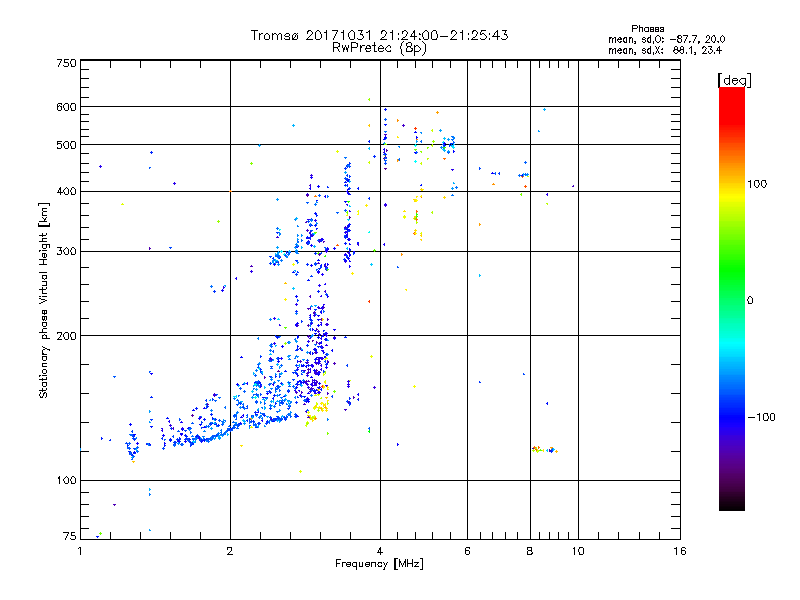This screenshot has height=600, width=800.
Task: Click the 'Phases' header label
Action: click(647, 29)
